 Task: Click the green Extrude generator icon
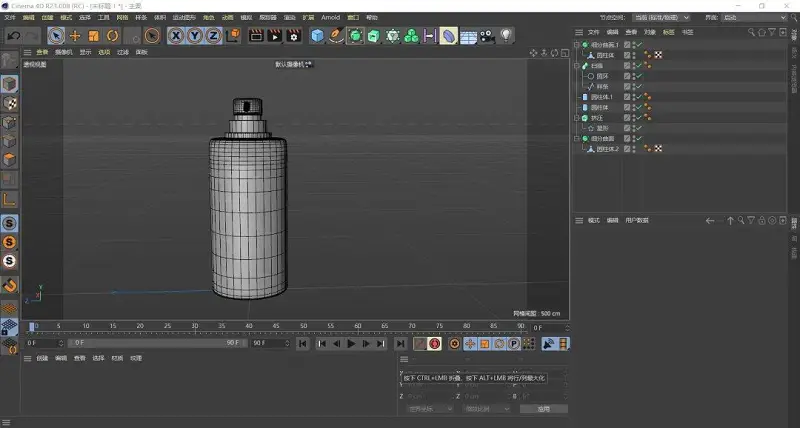[374, 36]
